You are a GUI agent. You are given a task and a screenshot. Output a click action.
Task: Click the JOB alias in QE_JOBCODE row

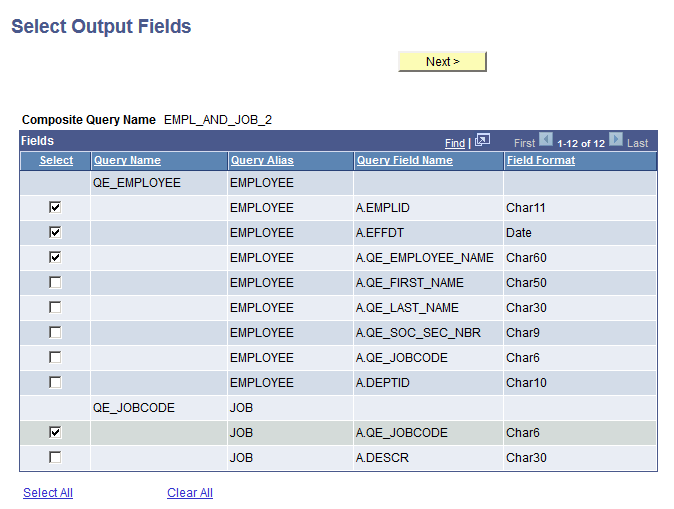click(x=241, y=408)
